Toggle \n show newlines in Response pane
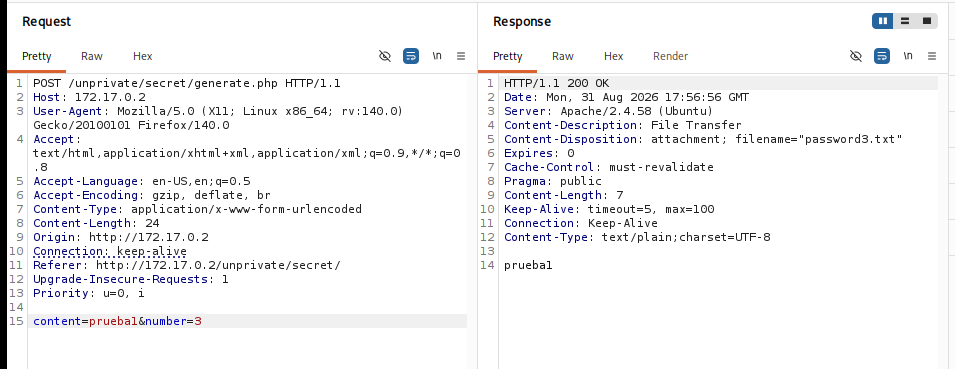The image size is (955, 369). (908, 56)
